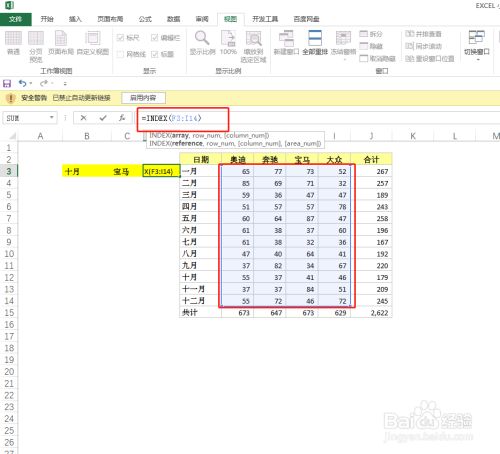500x454 pixels.
Task: Select the 奔驰 column header cell
Action: [x=270, y=160]
